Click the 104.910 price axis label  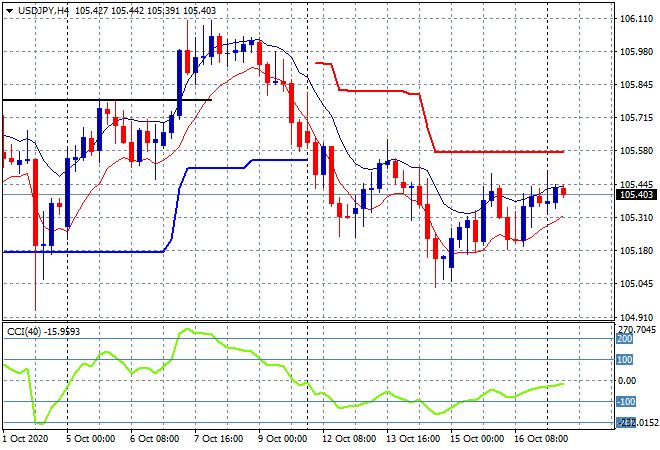(636, 317)
